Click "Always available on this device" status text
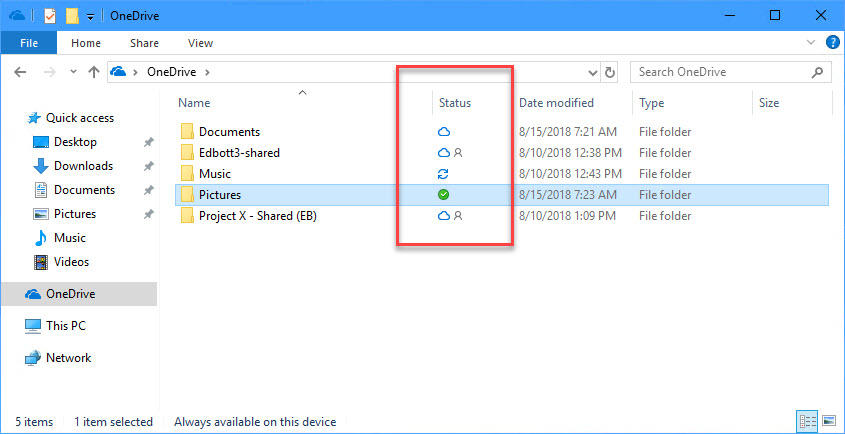 pos(255,422)
